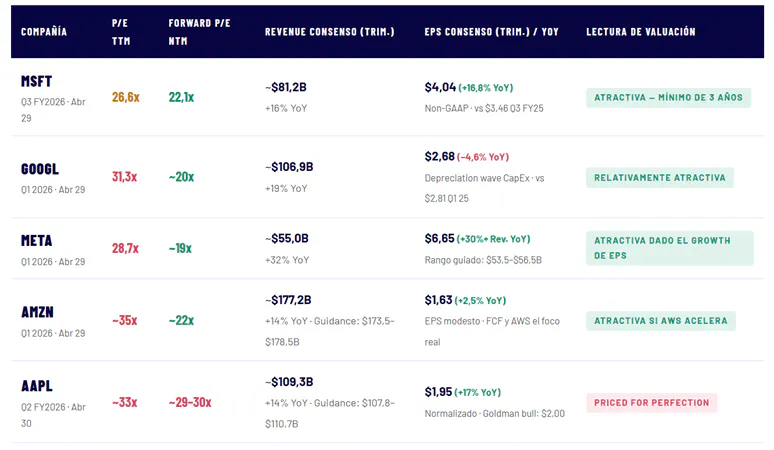Click GOOGL's $2,68 EPS consensus value
This screenshot has width=774, height=450.
[x=440, y=156]
